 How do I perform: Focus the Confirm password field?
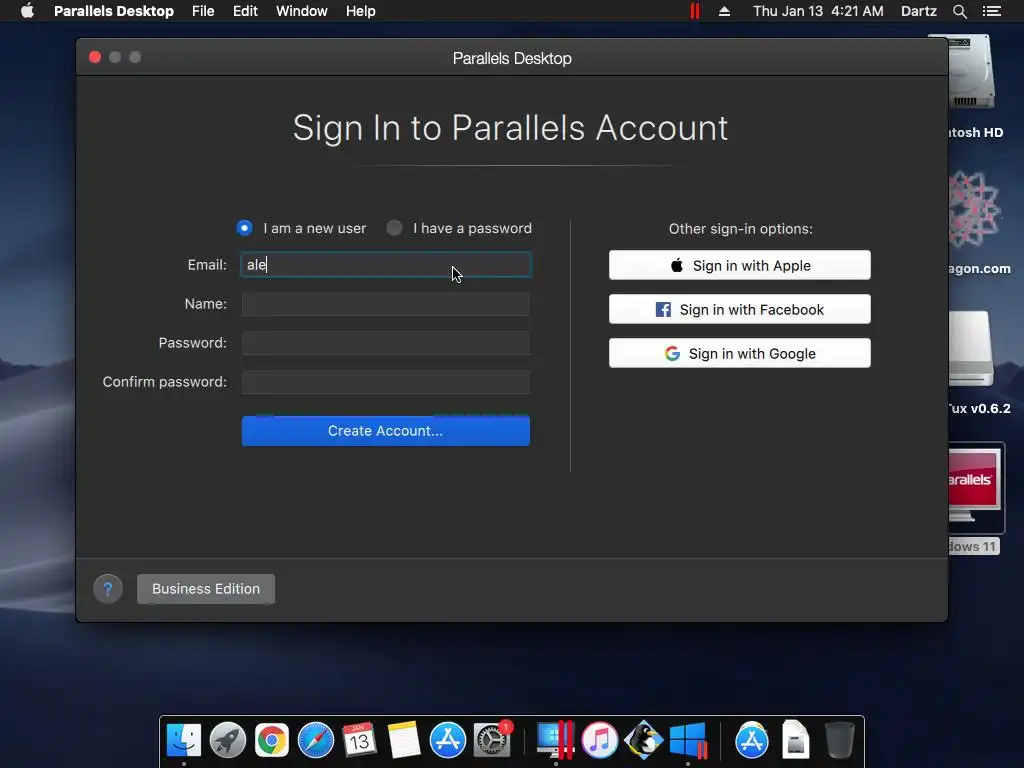(385, 382)
